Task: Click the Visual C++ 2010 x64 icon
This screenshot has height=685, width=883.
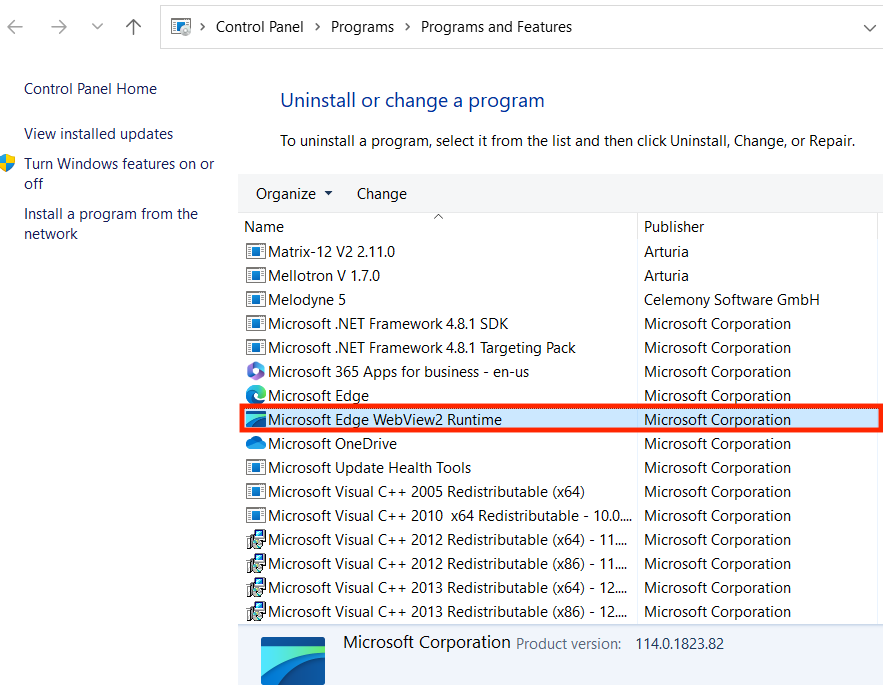Action: coord(256,515)
